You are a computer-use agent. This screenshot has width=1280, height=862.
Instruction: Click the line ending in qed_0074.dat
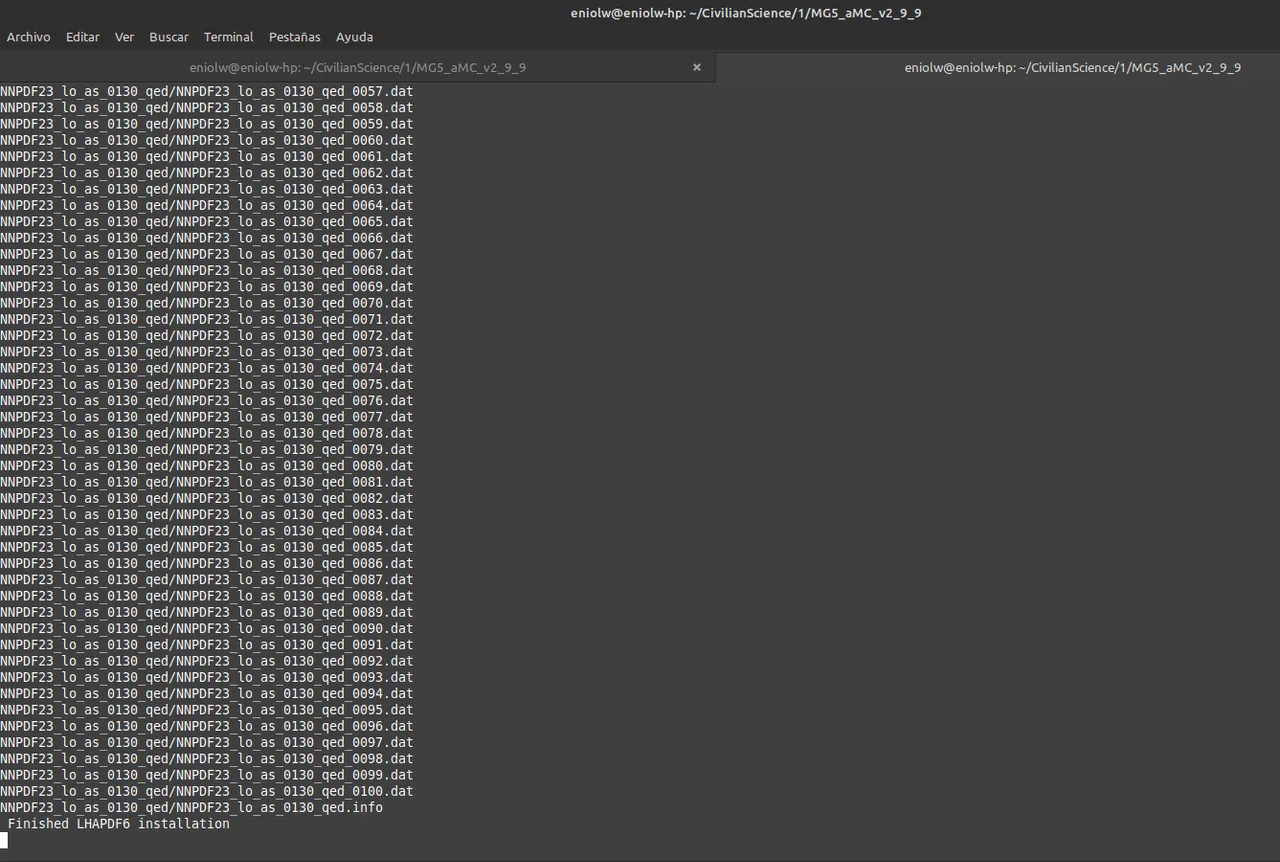click(x=206, y=368)
